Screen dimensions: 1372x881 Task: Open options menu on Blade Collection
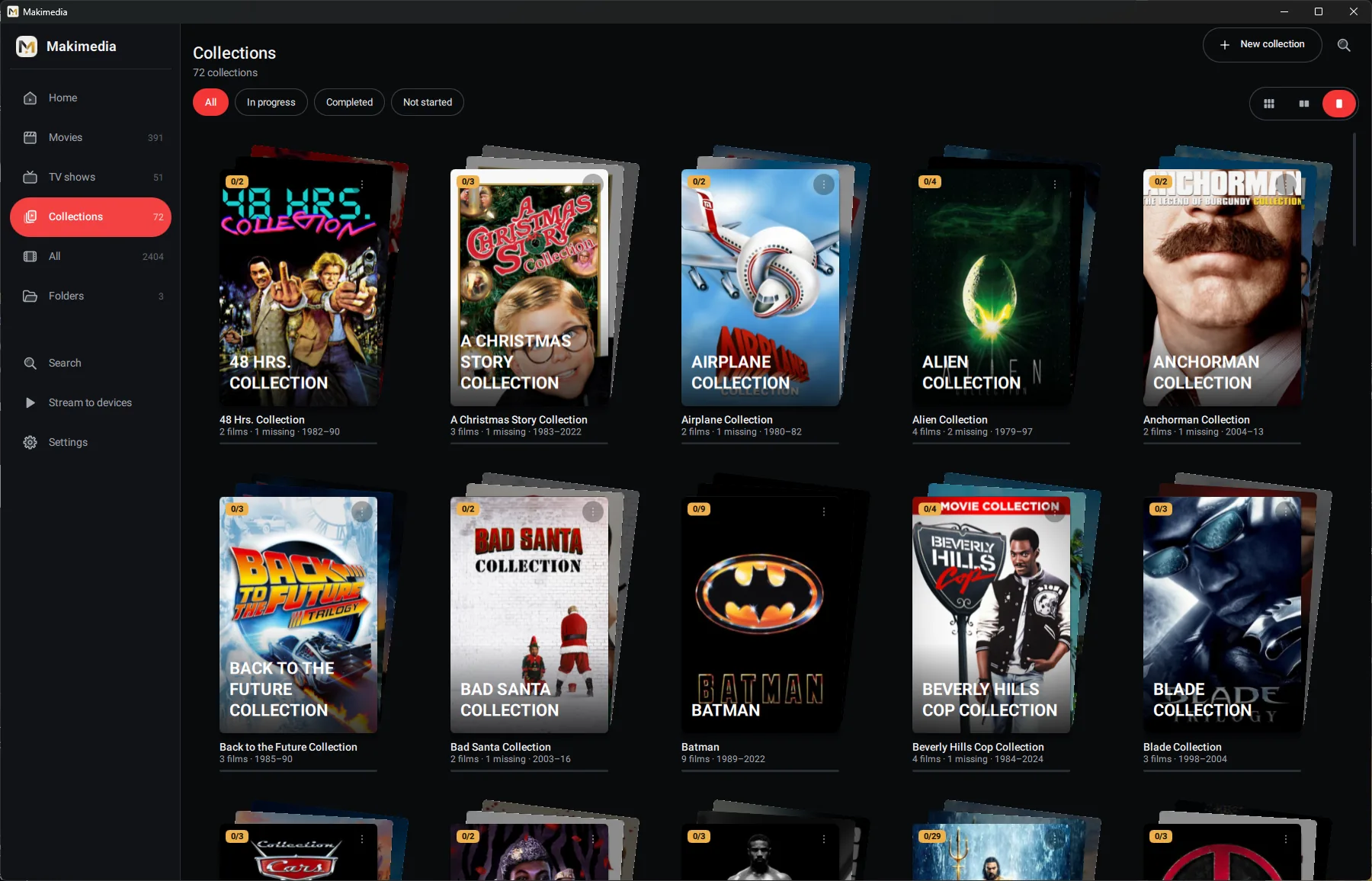click(x=1286, y=512)
